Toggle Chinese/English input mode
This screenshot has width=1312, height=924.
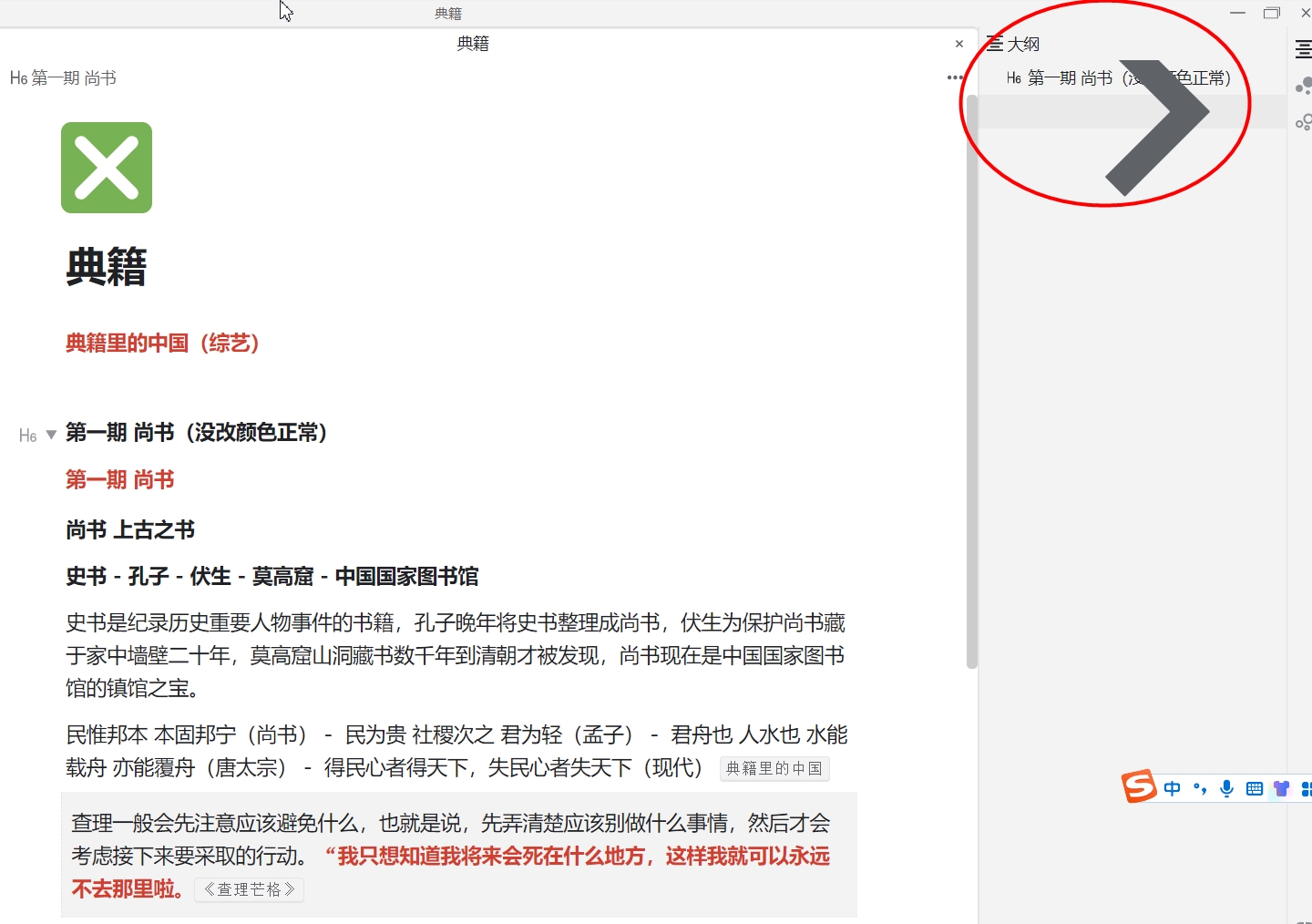click(1173, 788)
